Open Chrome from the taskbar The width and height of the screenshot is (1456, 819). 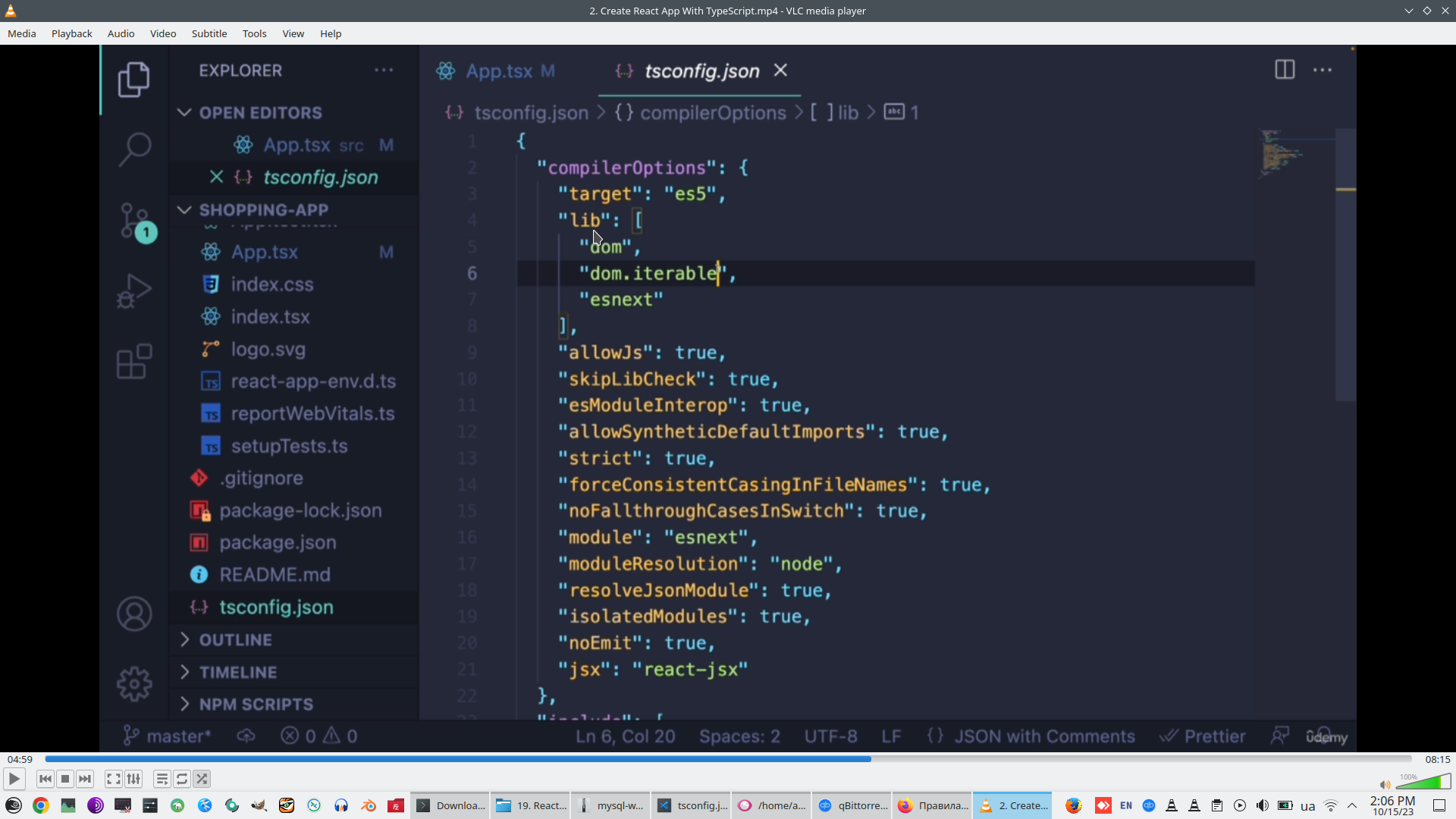41,805
